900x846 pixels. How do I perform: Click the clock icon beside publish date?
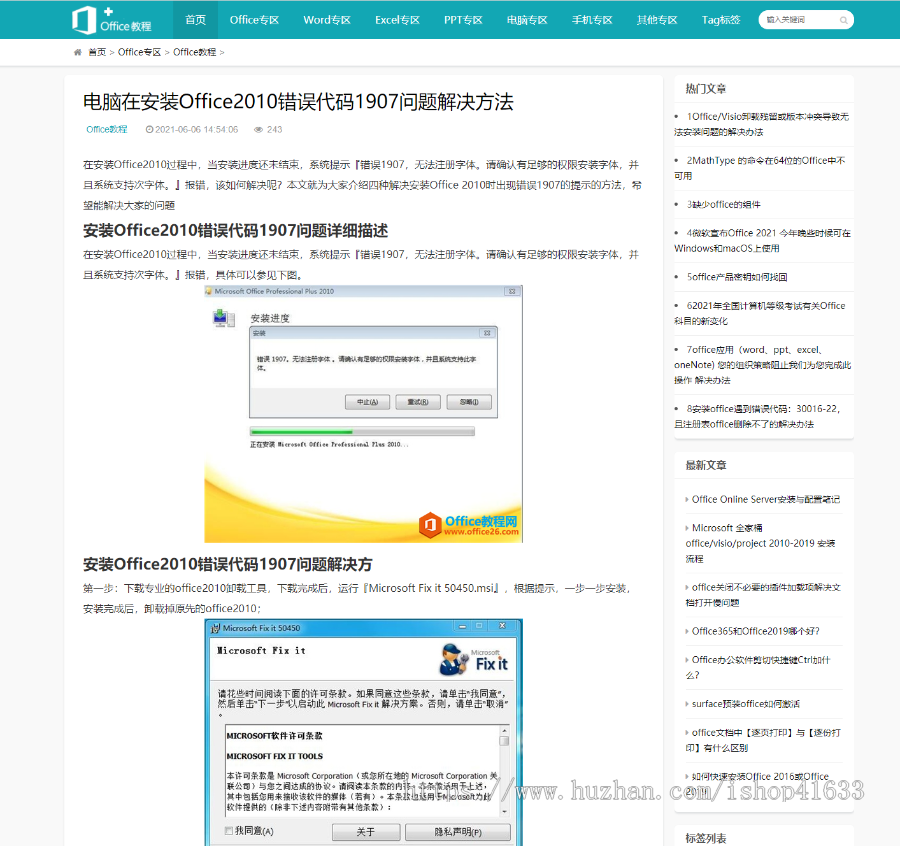coord(149,129)
